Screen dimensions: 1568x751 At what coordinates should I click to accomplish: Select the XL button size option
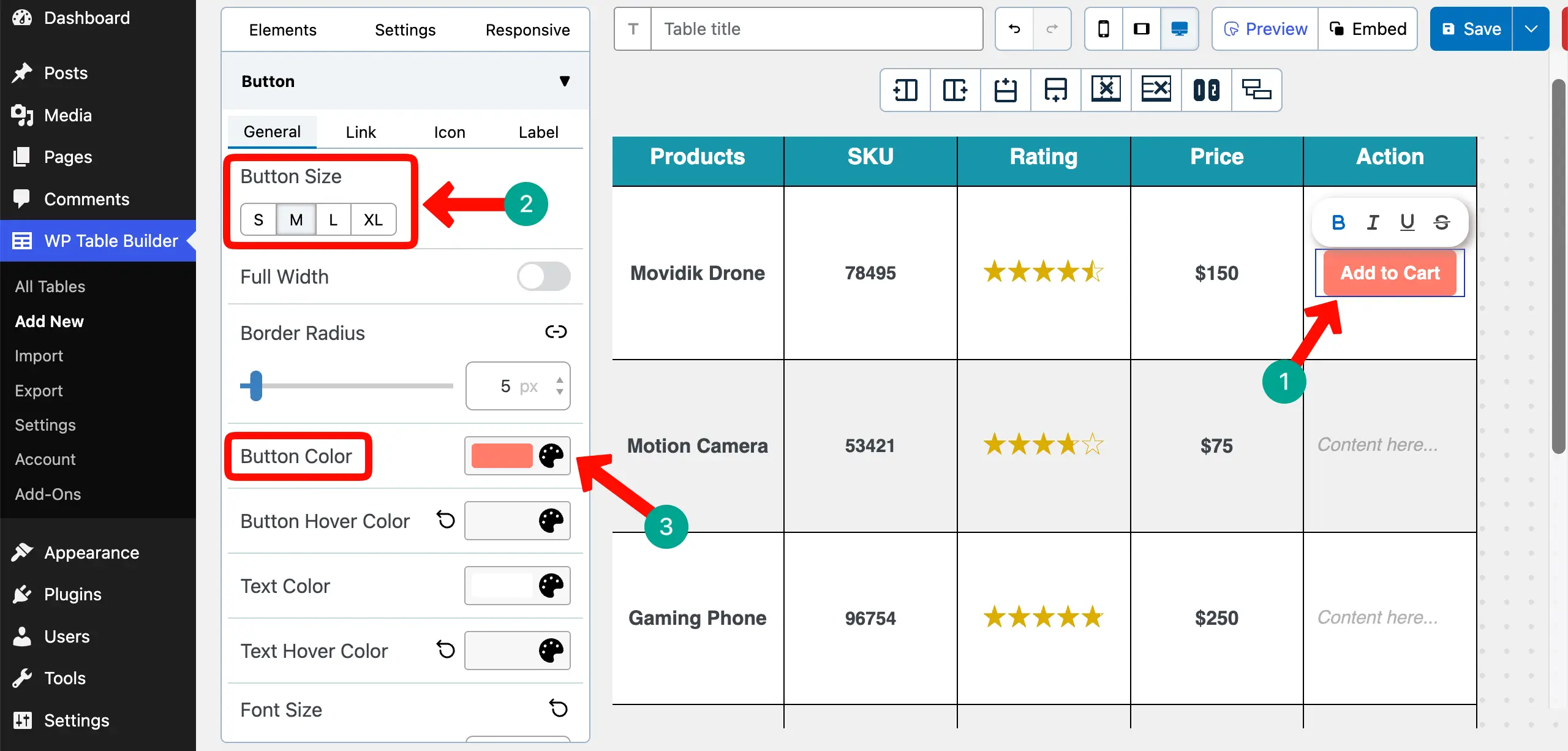(x=373, y=219)
